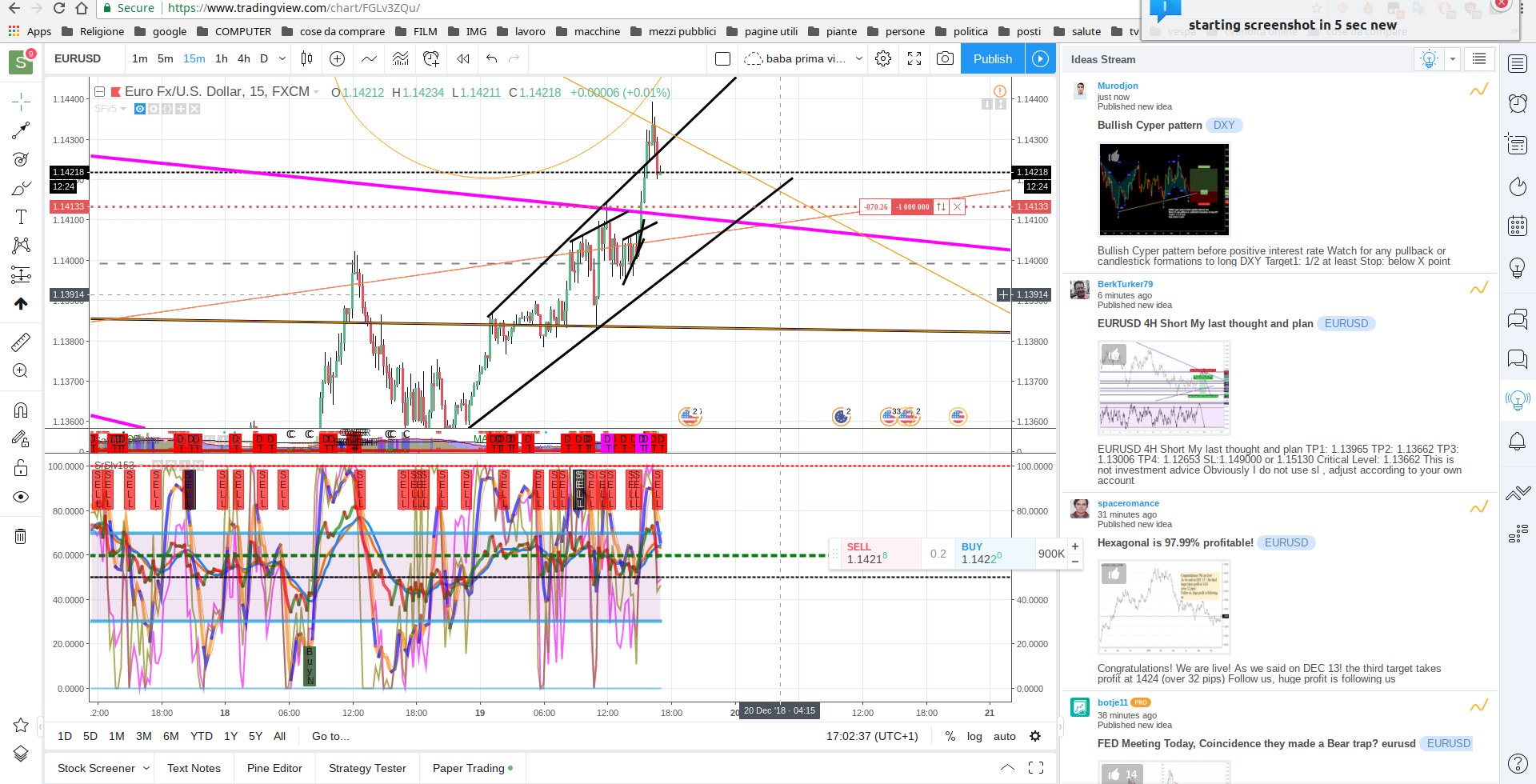Select the Text annotation tool
The width and height of the screenshot is (1536, 784).
(x=21, y=217)
